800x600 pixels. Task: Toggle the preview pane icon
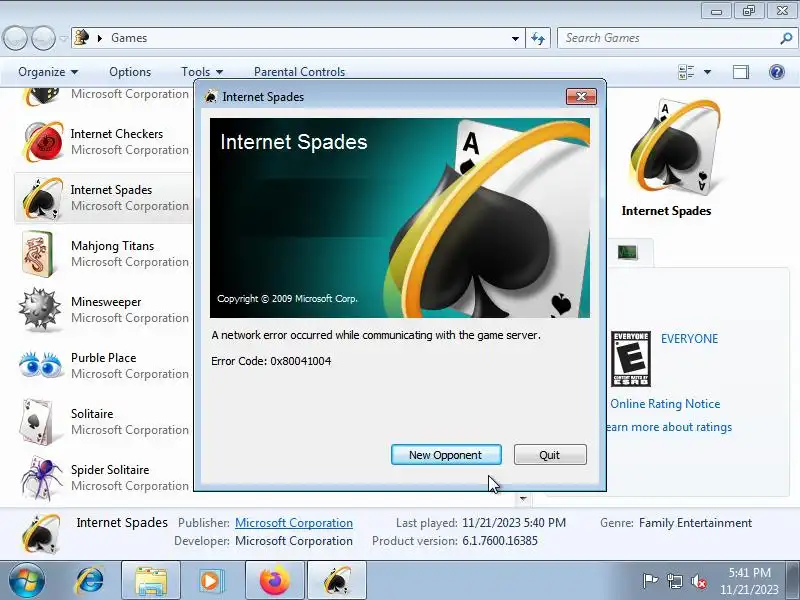click(x=741, y=72)
